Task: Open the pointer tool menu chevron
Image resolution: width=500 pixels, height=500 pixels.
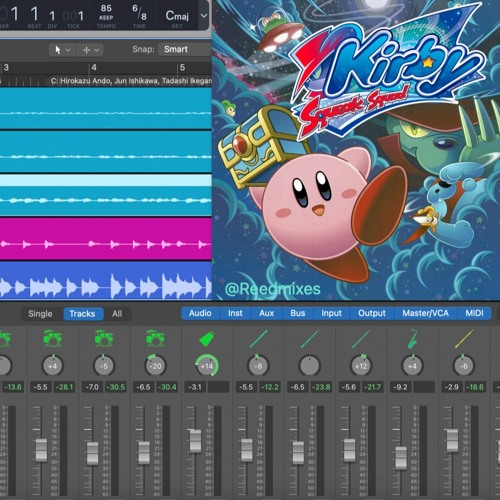Action: coord(68,50)
